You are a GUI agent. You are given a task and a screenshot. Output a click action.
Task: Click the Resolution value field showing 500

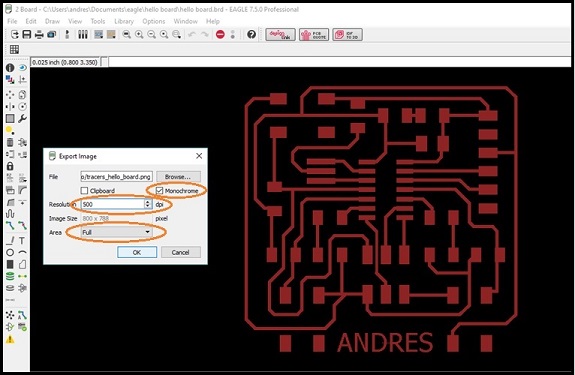(x=112, y=204)
